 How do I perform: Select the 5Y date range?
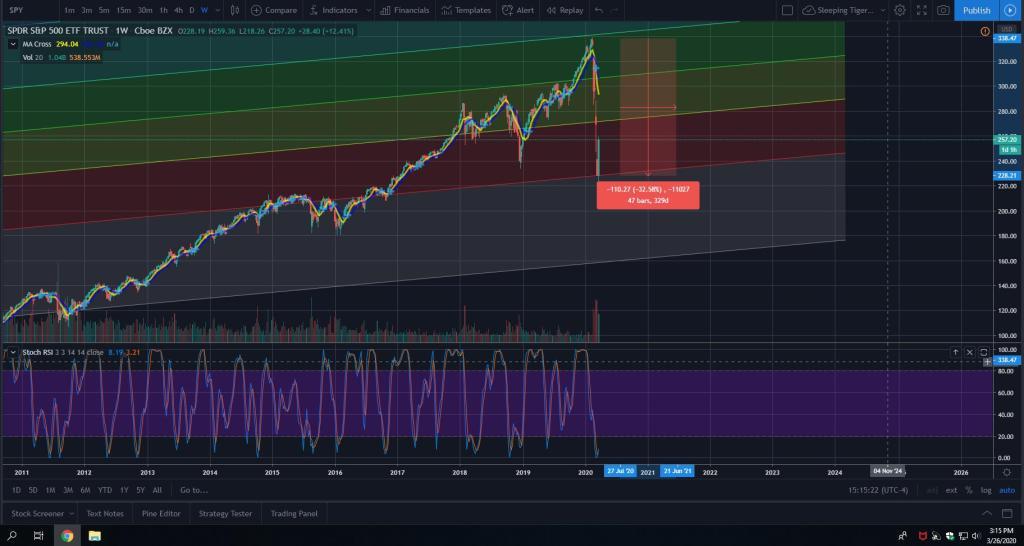click(x=140, y=490)
